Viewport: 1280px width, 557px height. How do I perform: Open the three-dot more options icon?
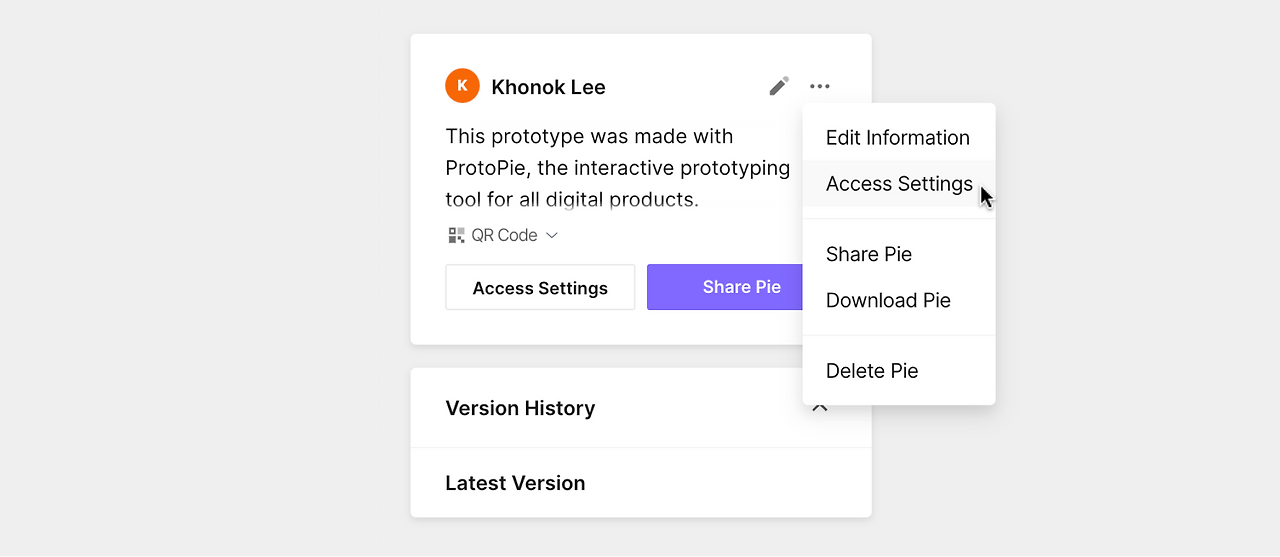point(820,87)
